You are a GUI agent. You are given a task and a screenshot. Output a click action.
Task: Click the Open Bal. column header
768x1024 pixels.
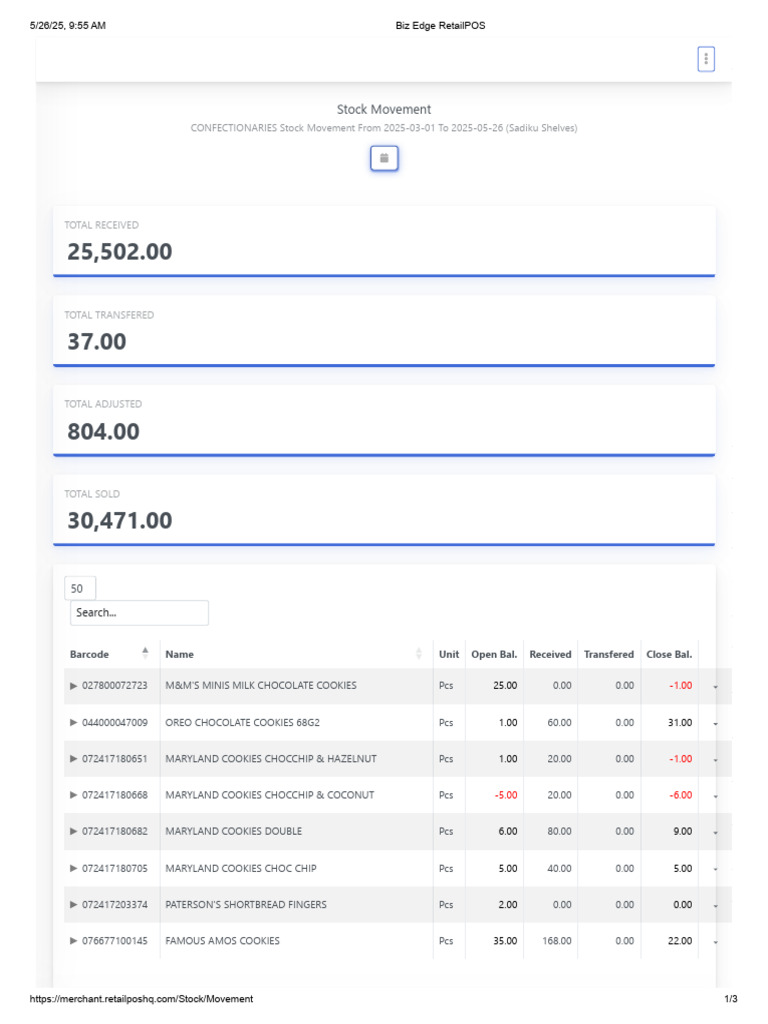pyautogui.click(x=494, y=654)
